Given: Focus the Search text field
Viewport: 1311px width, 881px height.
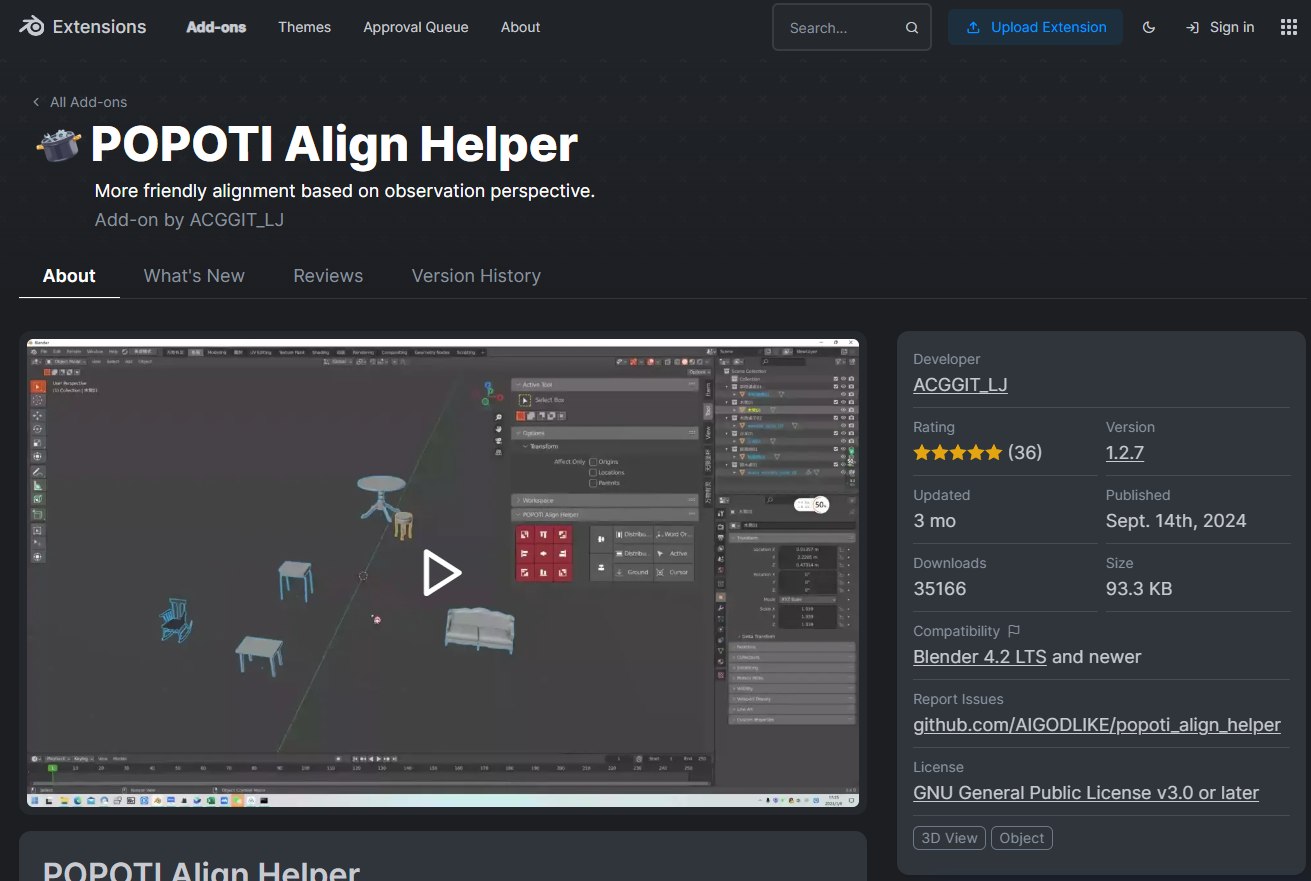Looking at the screenshot, I should (851, 28).
